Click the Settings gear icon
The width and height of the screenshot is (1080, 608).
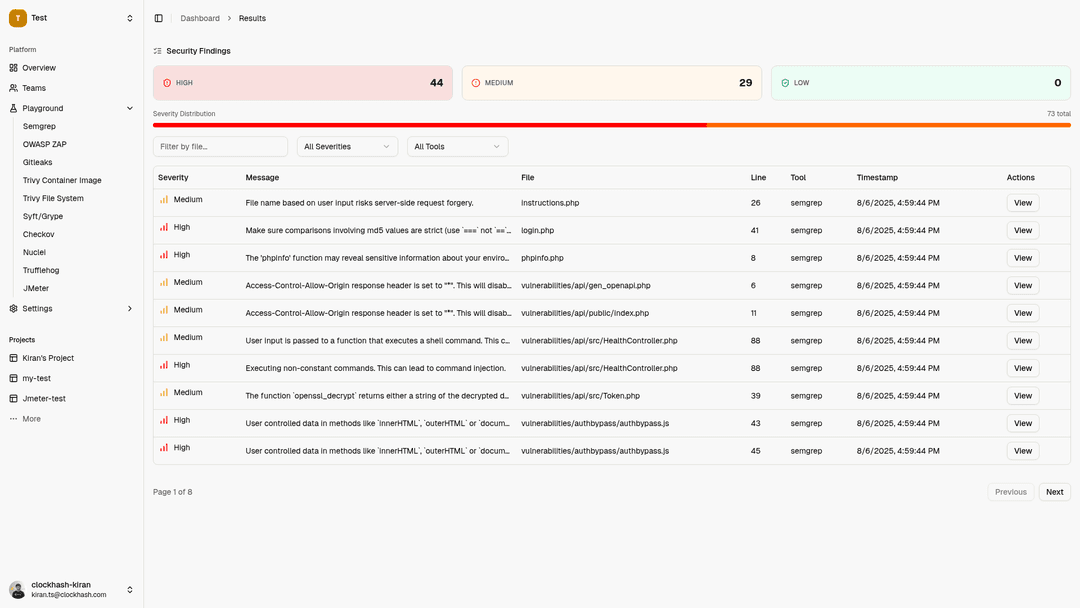click(x=14, y=308)
